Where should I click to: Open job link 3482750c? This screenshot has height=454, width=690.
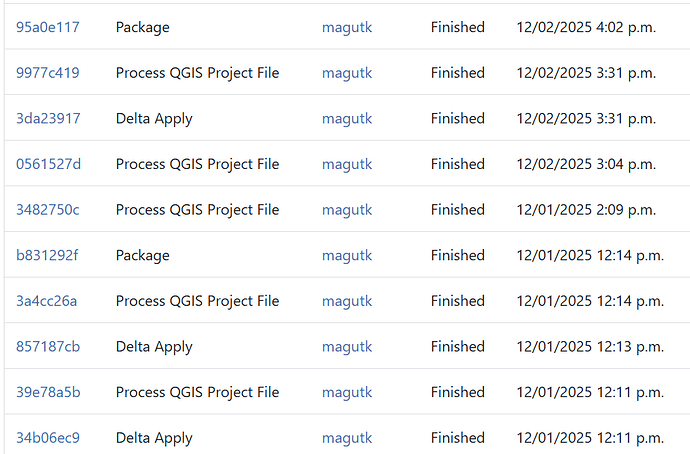(48, 210)
